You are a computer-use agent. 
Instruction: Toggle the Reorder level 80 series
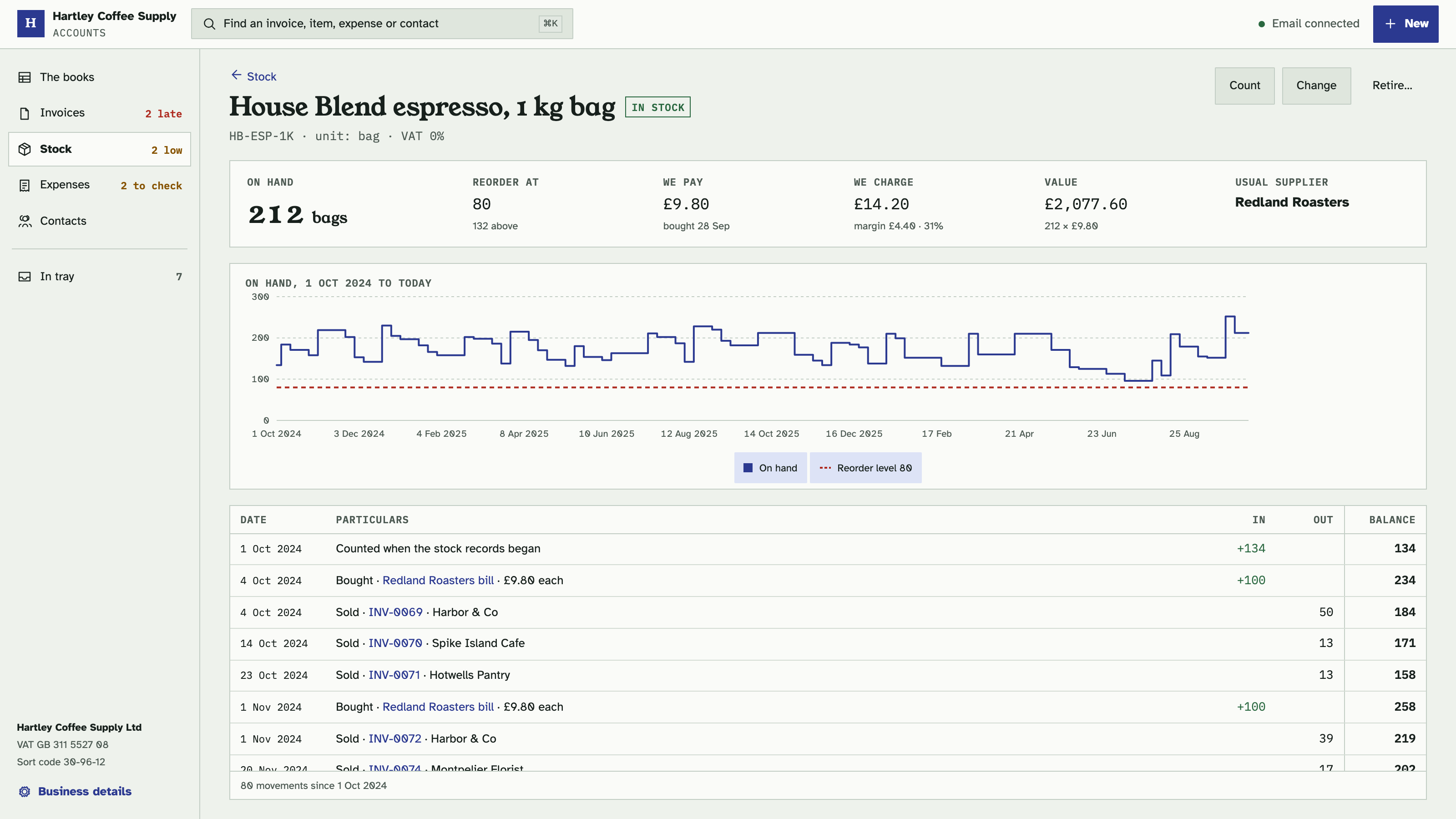865,467
